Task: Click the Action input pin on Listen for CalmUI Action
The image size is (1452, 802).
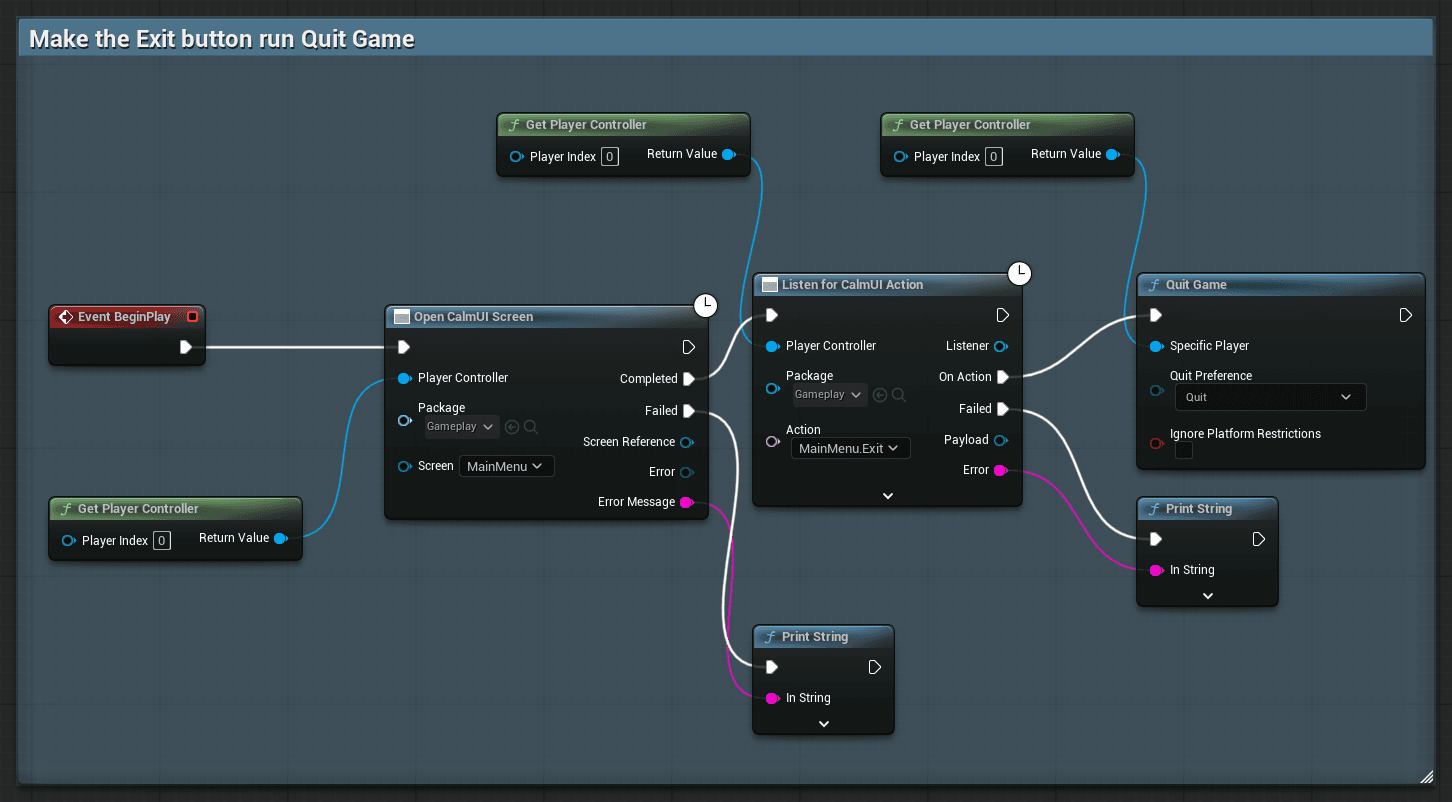Action: (x=773, y=442)
